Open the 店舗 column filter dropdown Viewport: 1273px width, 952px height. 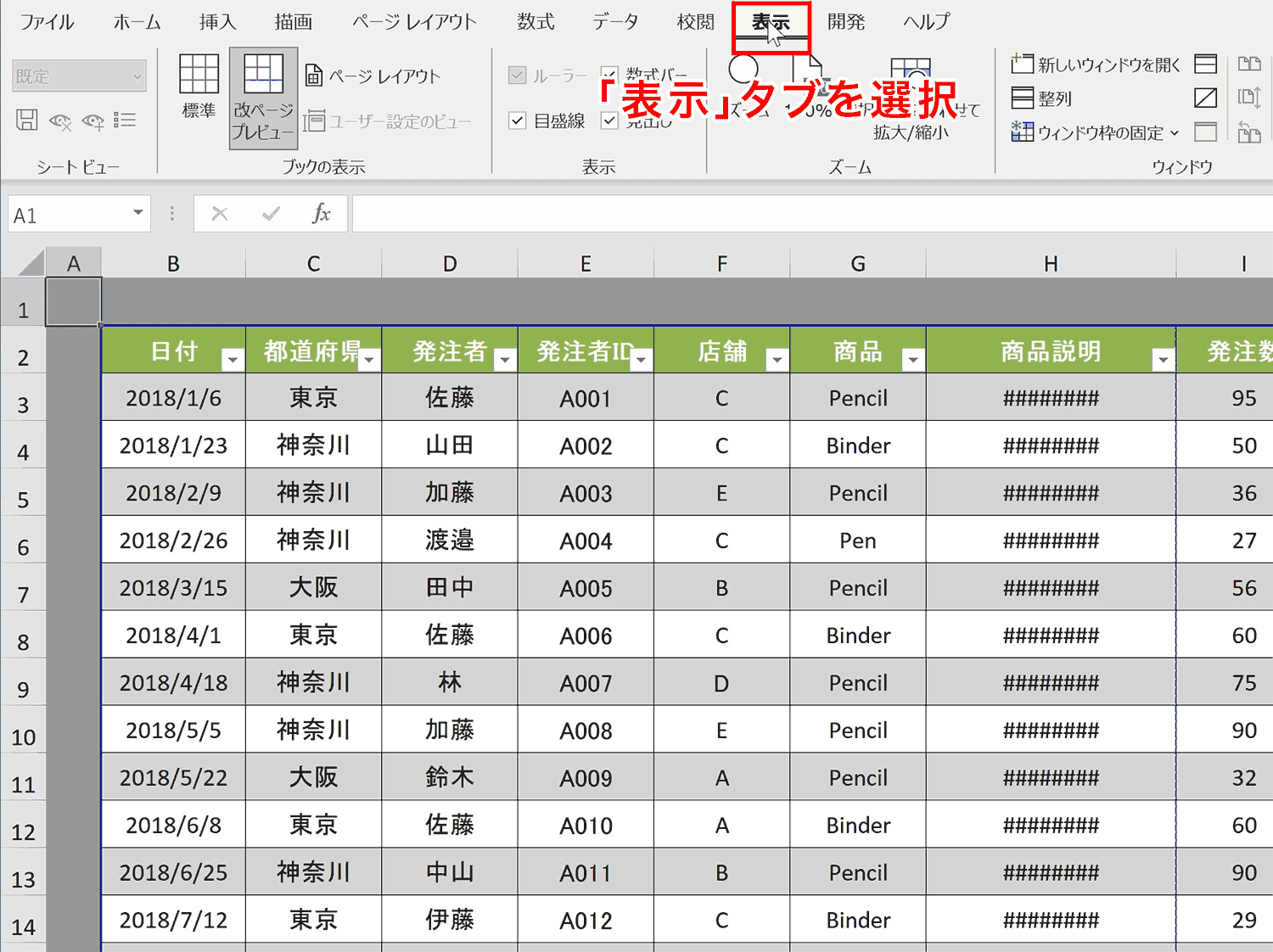click(x=777, y=360)
